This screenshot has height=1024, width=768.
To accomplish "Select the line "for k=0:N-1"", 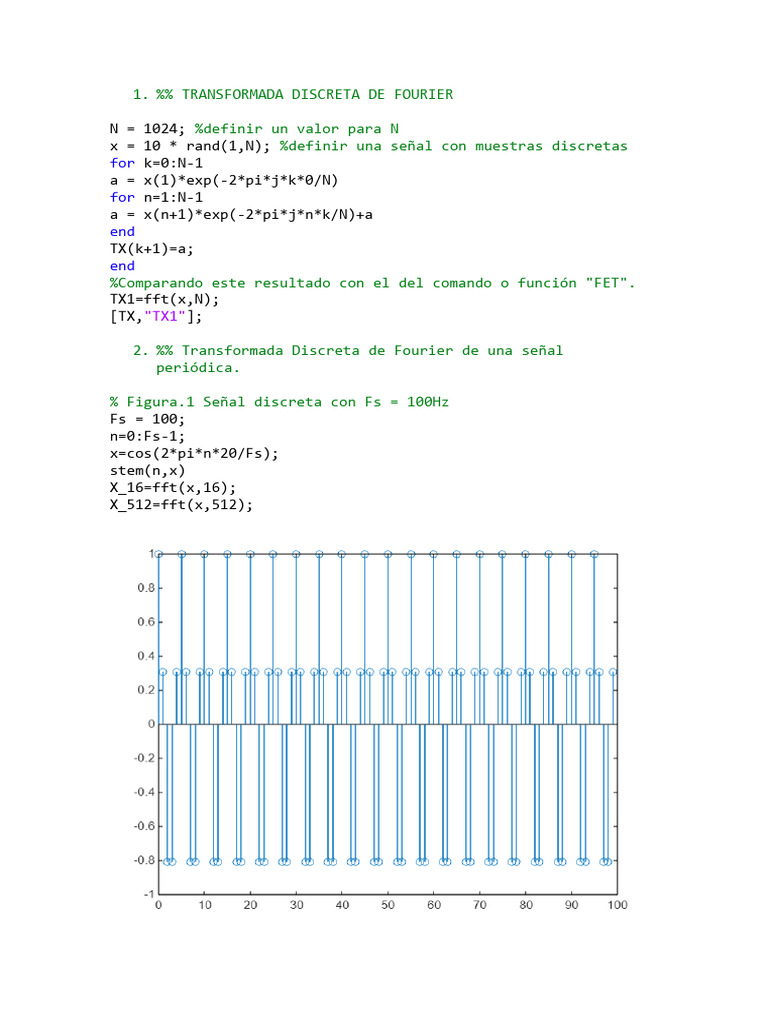I will coord(156,163).
